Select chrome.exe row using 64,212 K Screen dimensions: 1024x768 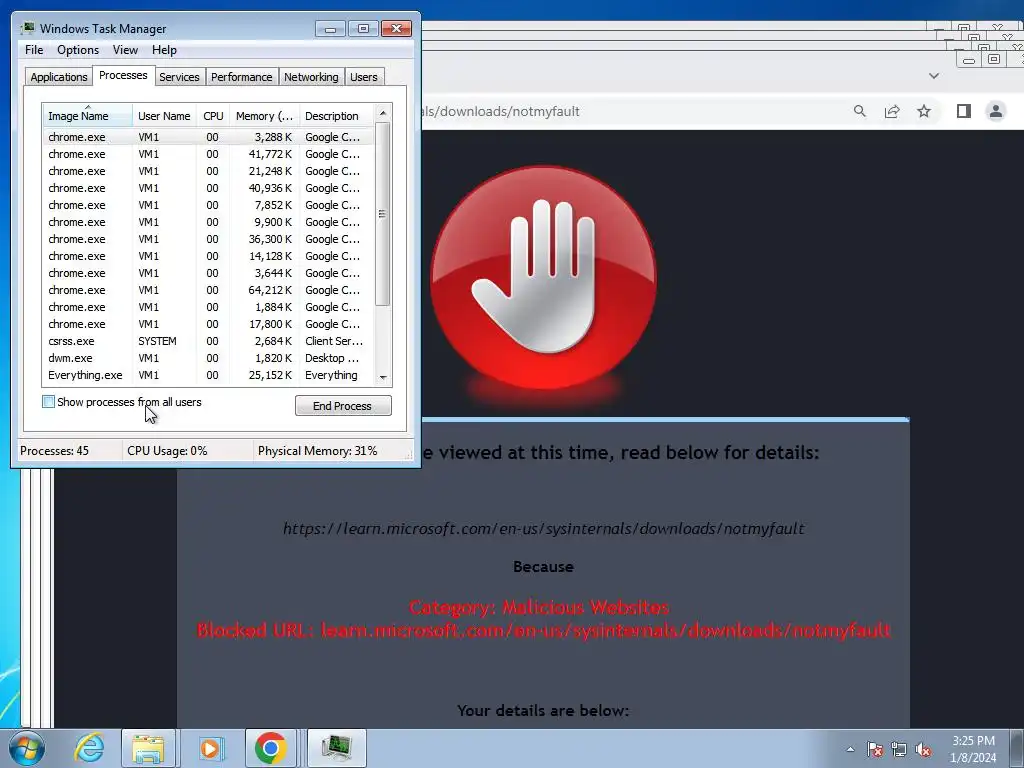209,290
